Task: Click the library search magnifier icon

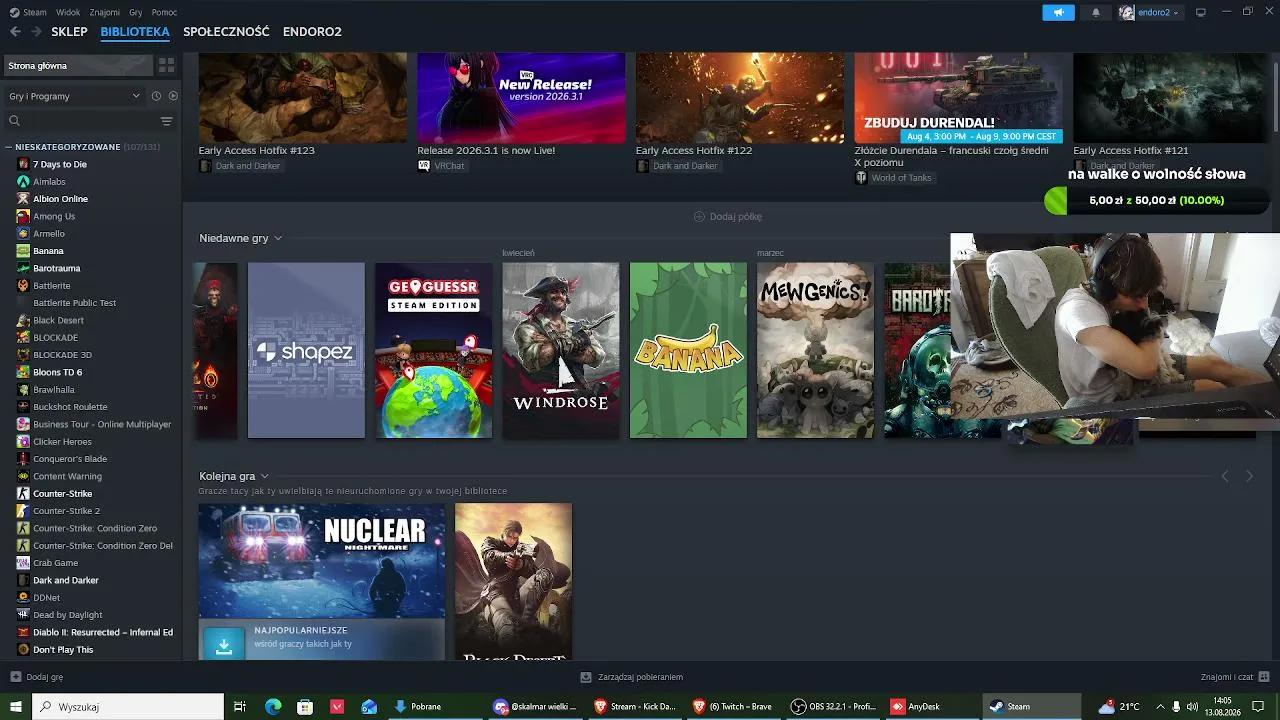Action: (x=14, y=121)
